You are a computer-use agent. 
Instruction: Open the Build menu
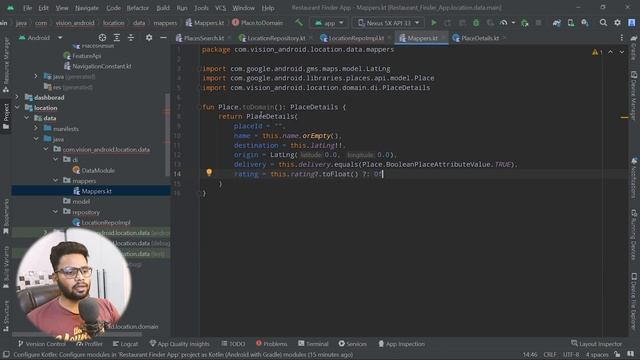[x=163, y=8]
